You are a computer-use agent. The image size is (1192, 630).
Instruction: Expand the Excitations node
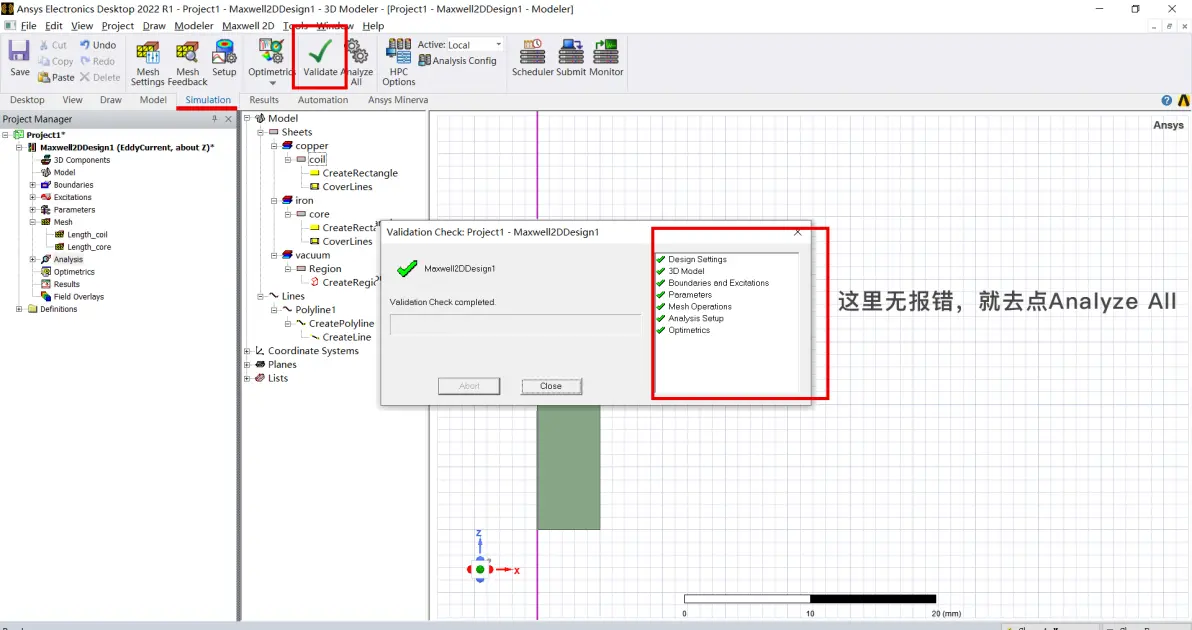click(x=33, y=197)
